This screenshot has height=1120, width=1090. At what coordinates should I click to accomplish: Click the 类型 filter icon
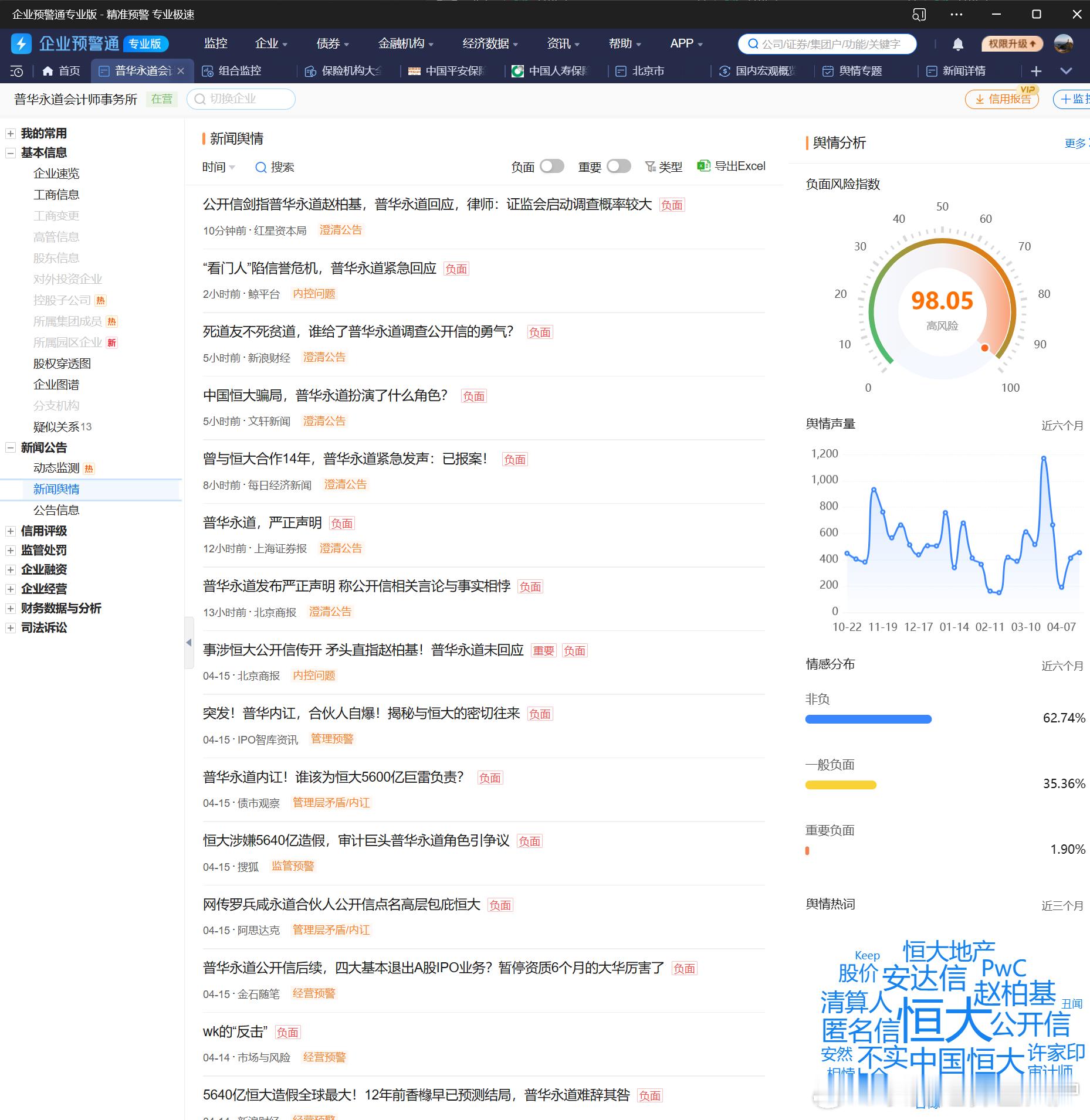(x=650, y=167)
